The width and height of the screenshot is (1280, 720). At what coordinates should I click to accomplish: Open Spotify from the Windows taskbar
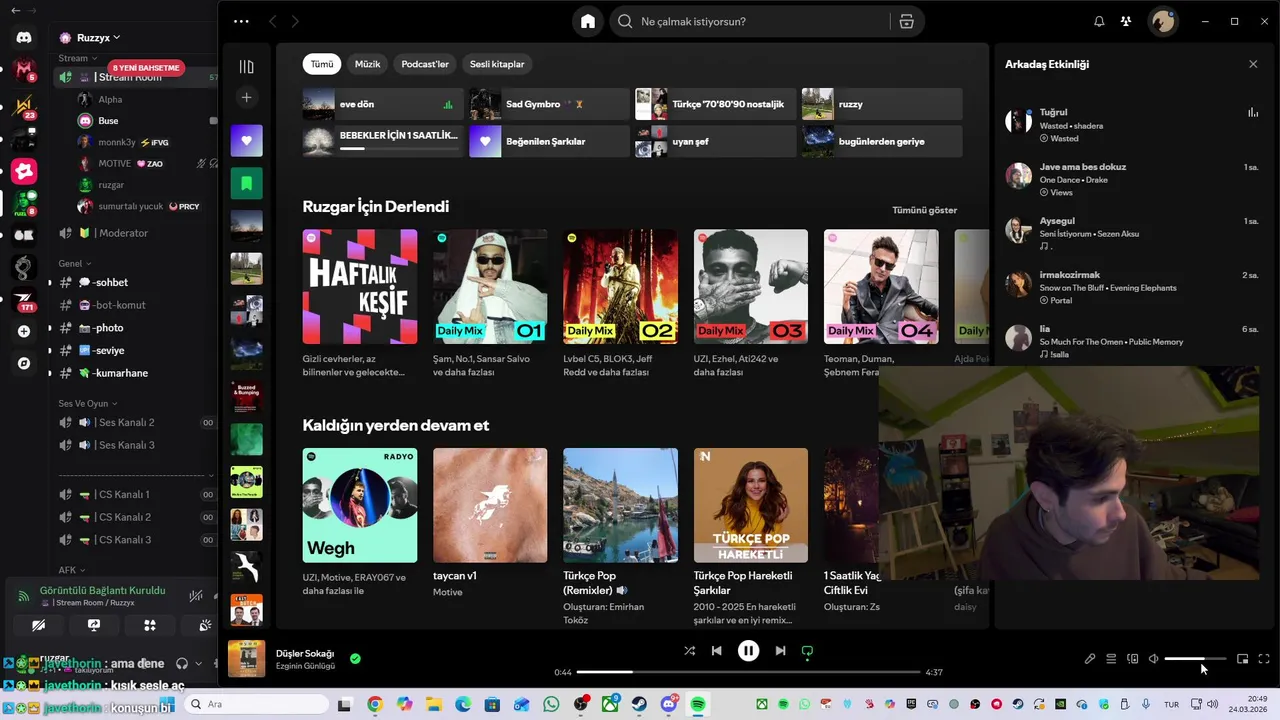point(698,704)
